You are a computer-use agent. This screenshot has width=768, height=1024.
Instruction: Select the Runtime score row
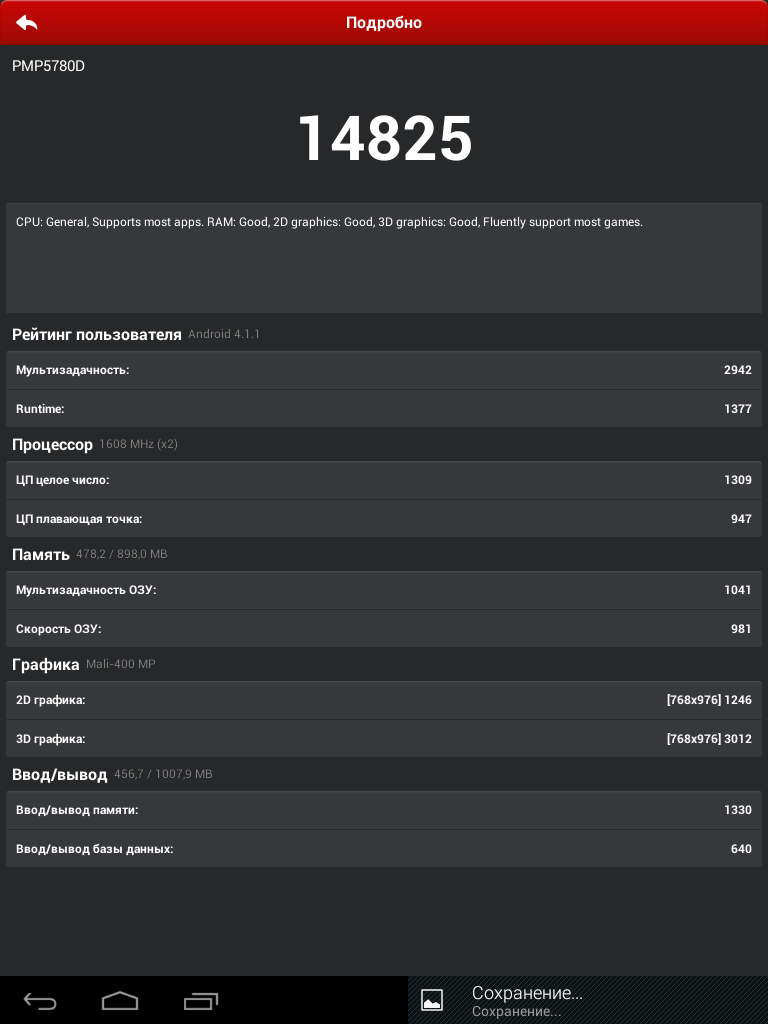[x=384, y=409]
